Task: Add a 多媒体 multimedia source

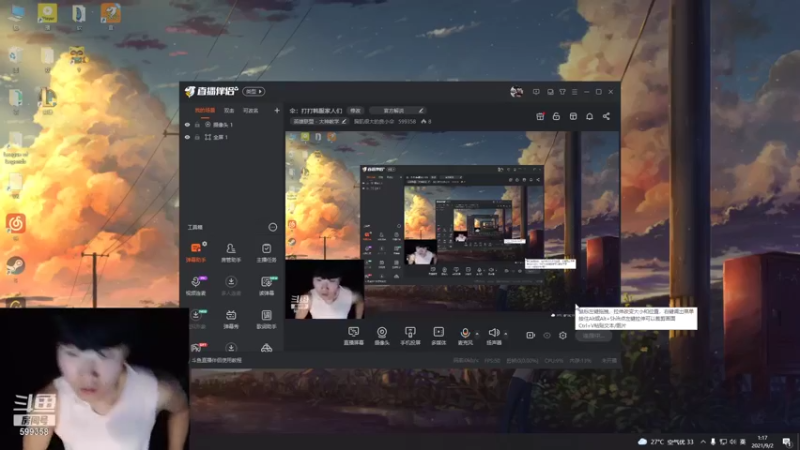Action: pyautogui.click(x=438, y=336)
